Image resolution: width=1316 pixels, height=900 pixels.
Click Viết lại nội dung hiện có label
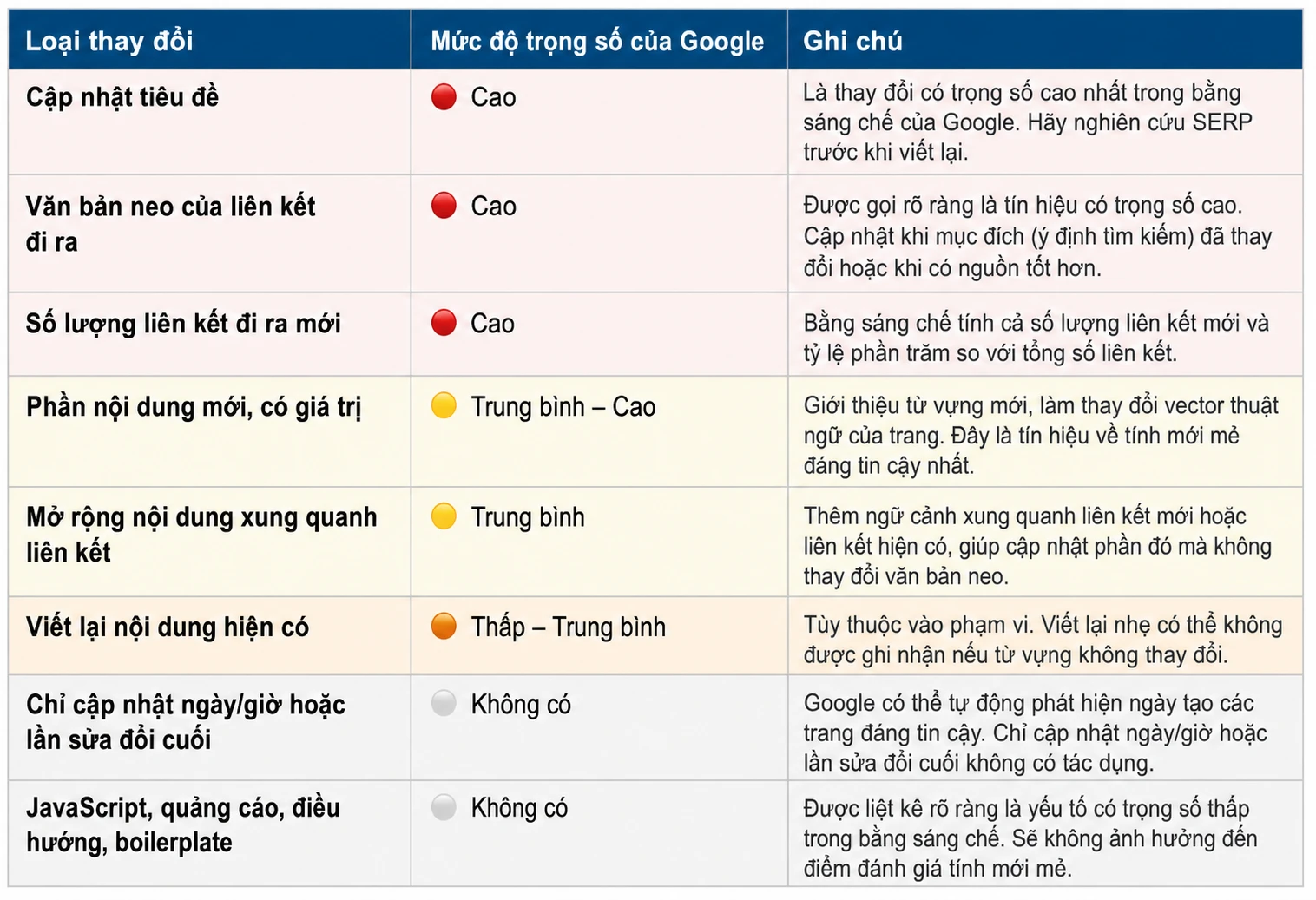pos(168,627)
